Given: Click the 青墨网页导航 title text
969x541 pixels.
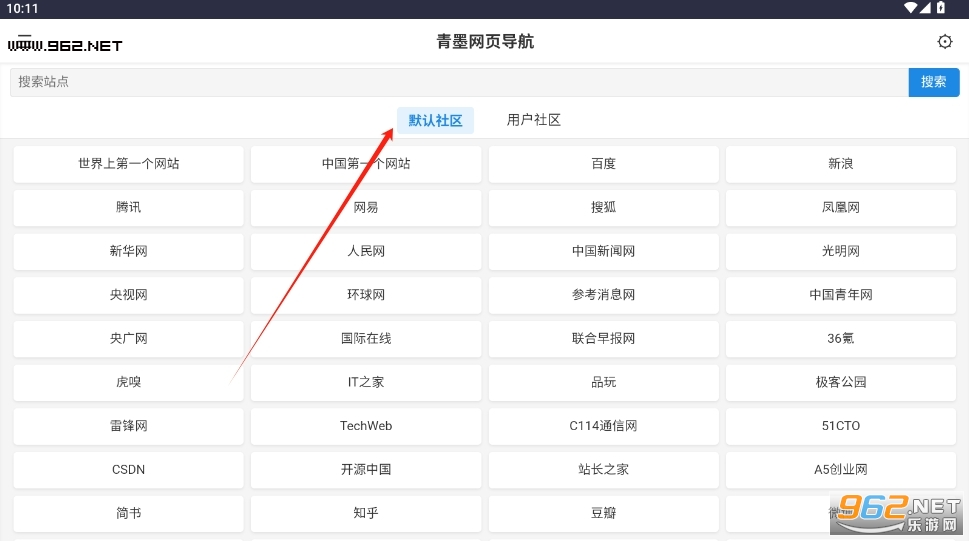Looking at the screenshot, I should 485,41.
